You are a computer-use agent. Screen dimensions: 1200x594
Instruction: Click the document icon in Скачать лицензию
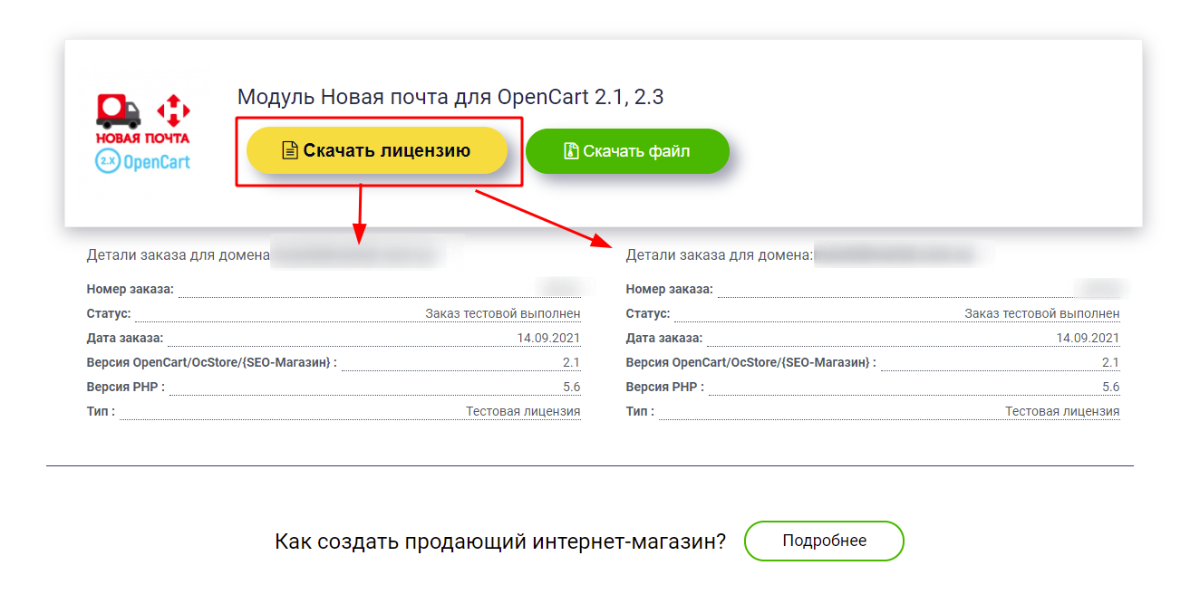coord(290,151)
